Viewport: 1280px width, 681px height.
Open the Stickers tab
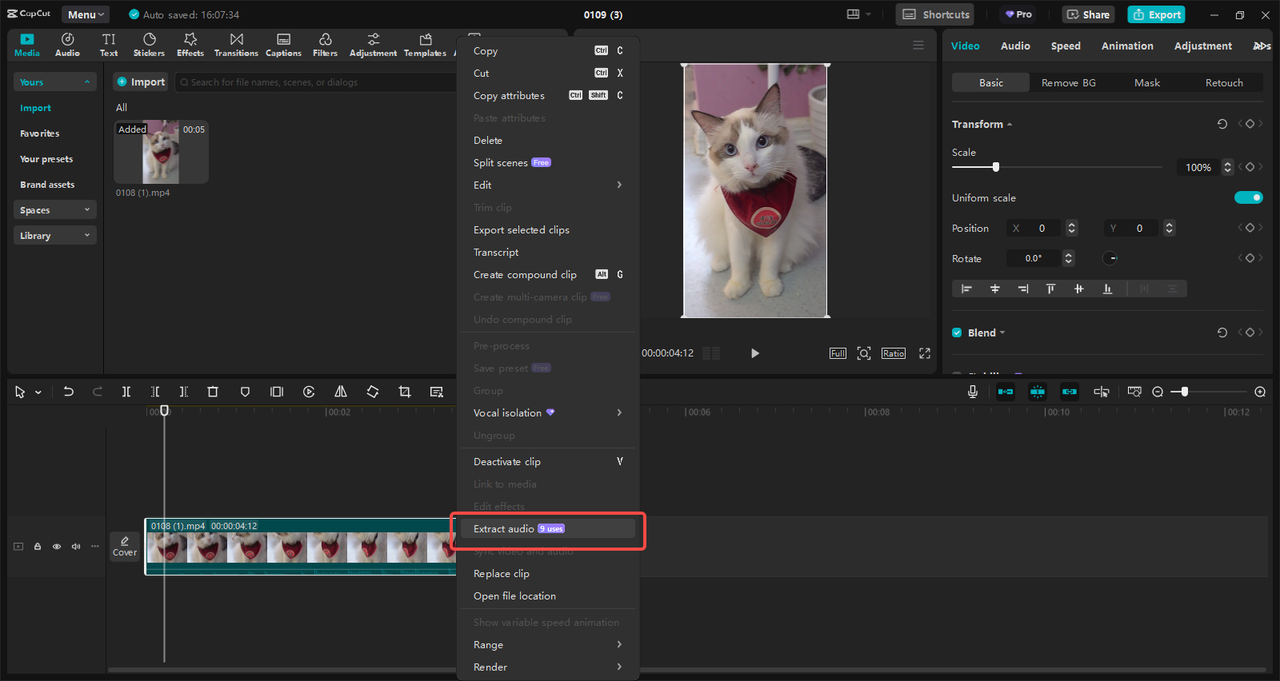pyautogui.click(x=149, y=45)
